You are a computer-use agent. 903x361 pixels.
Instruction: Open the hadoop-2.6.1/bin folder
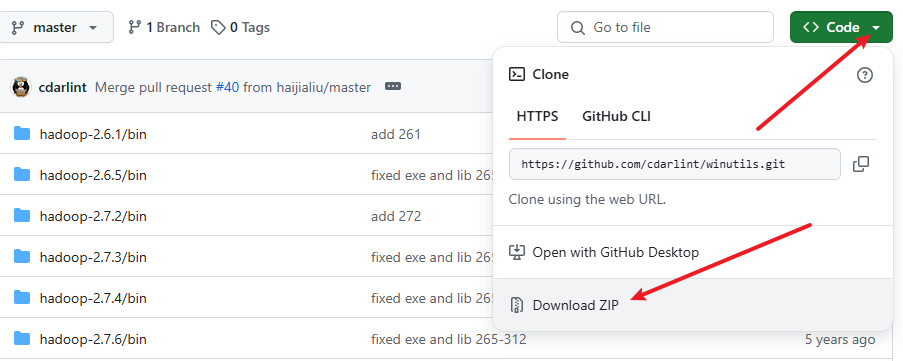pos(93,135)
